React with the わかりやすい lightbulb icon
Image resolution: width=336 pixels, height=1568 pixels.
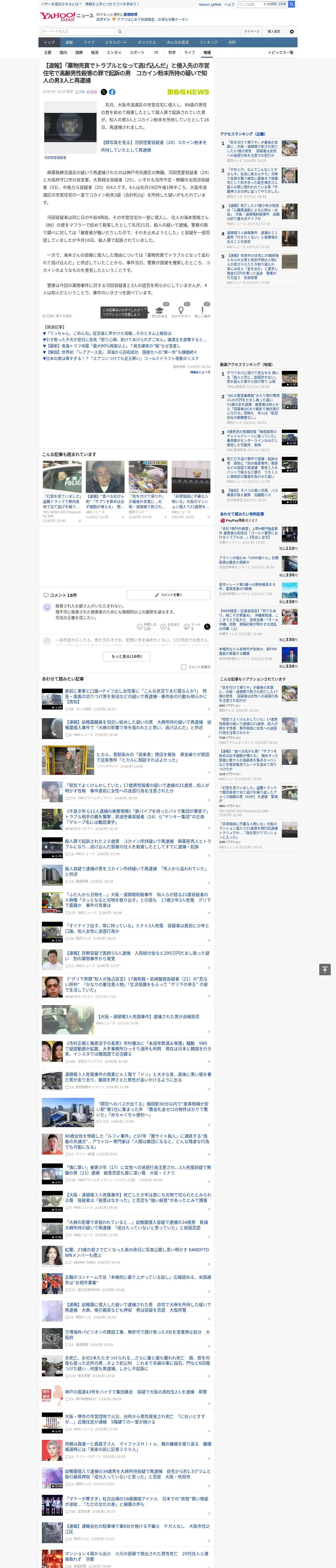coord(181,311)
